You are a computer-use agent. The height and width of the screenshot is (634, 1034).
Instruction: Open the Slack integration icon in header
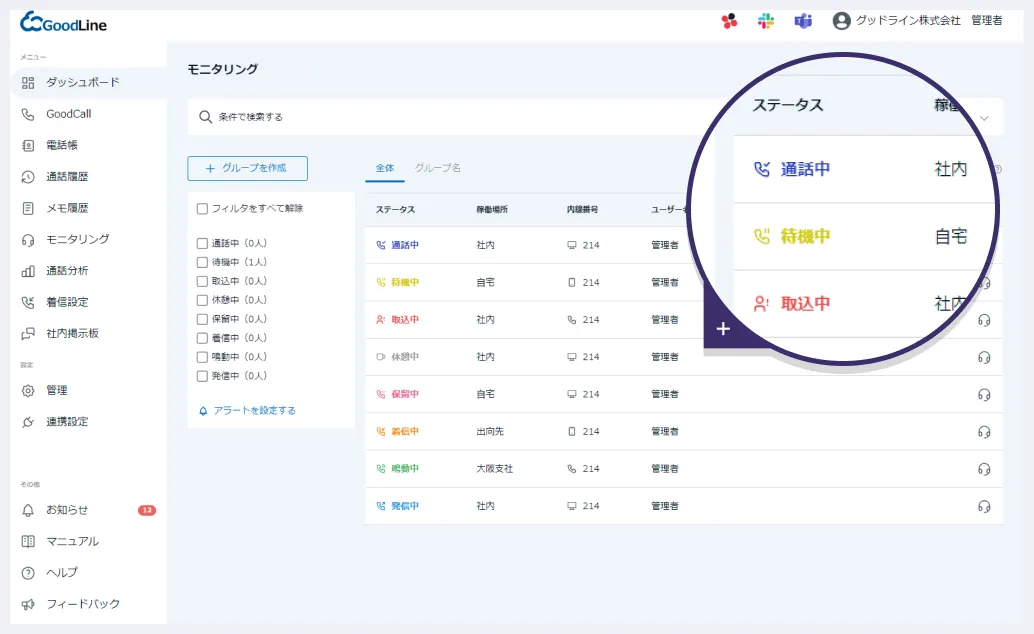[766, 21]
